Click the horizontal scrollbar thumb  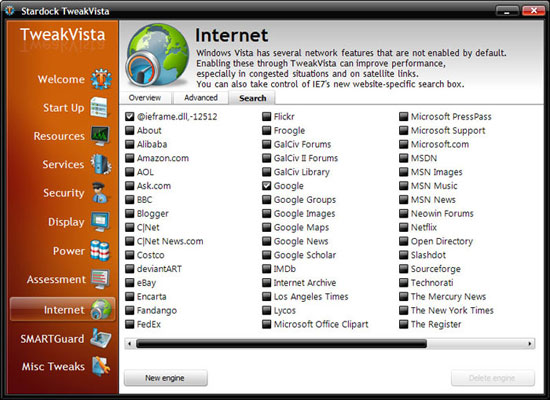(x=281, y=344)
